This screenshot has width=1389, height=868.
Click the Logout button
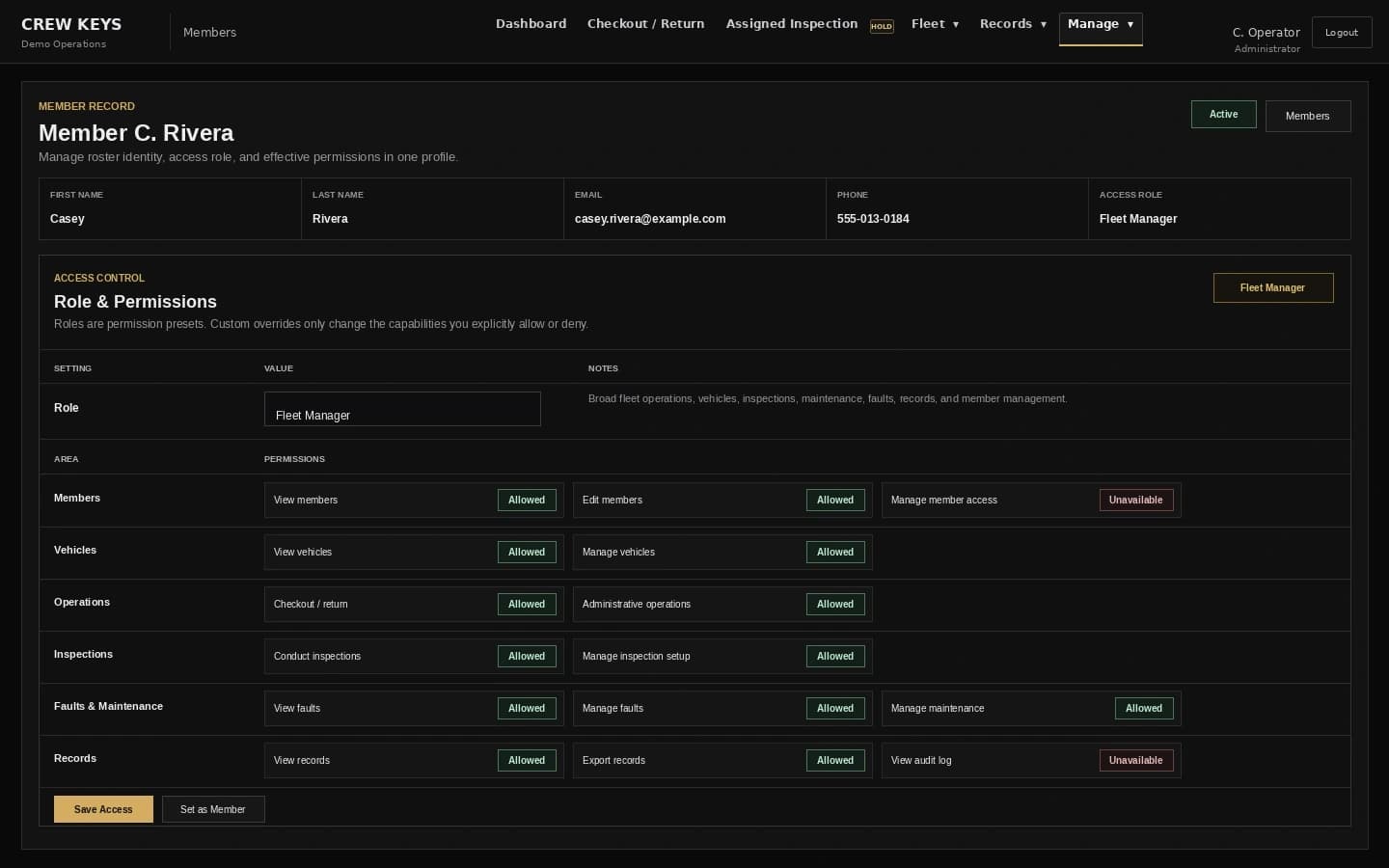click(x=1342, y=32)
